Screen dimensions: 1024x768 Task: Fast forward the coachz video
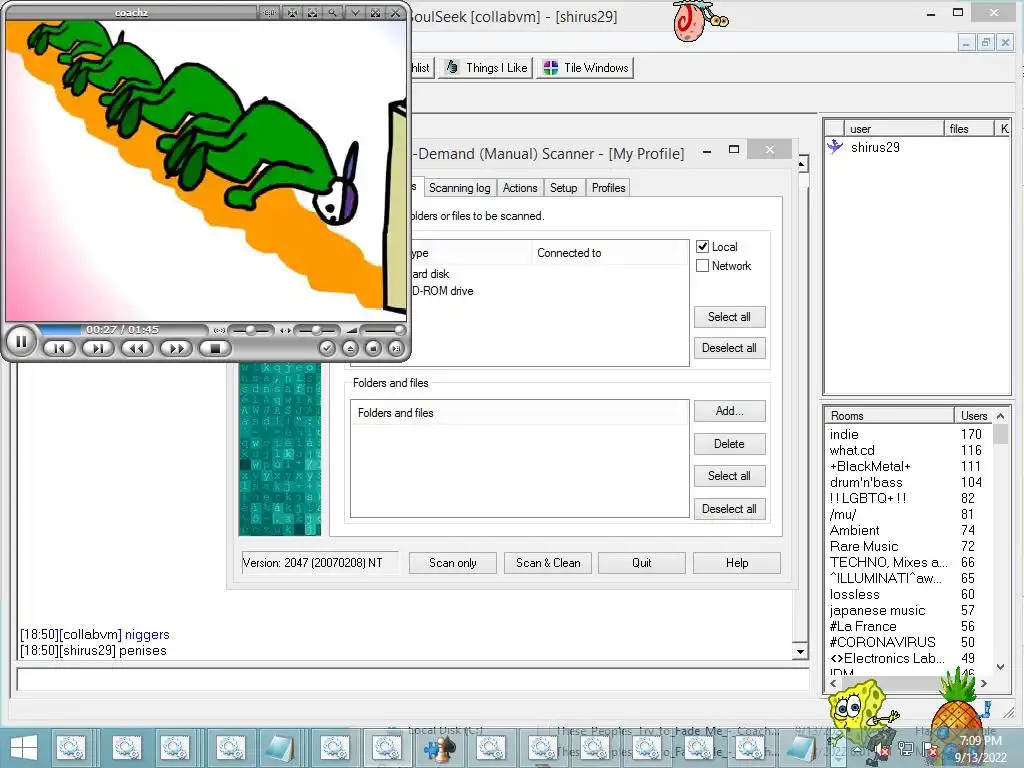coord(176,349)
